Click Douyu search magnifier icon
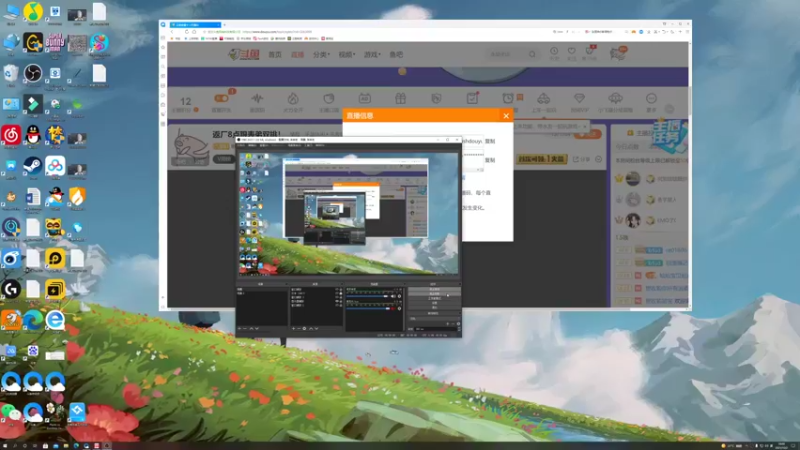 point(532,54)
